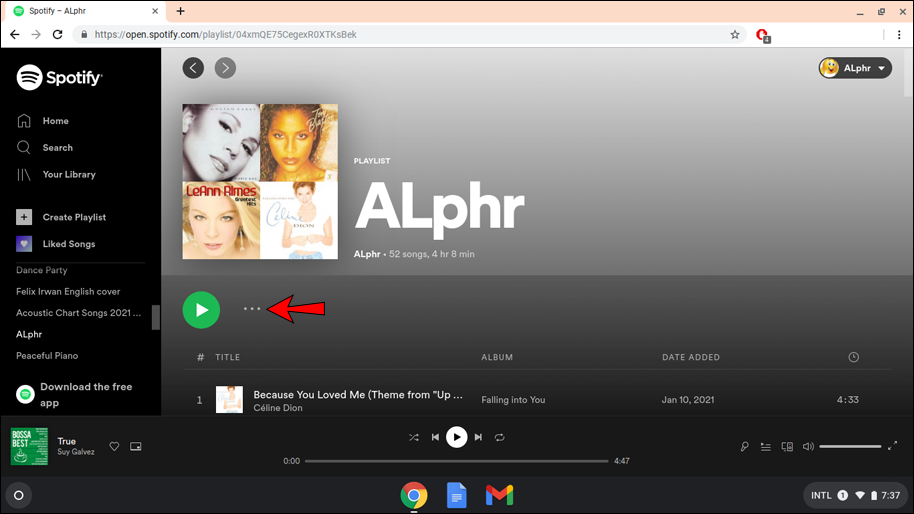Click now-playing artist Suy Galvez
Screen dimensions: 914x514
[x=76, y=452]
